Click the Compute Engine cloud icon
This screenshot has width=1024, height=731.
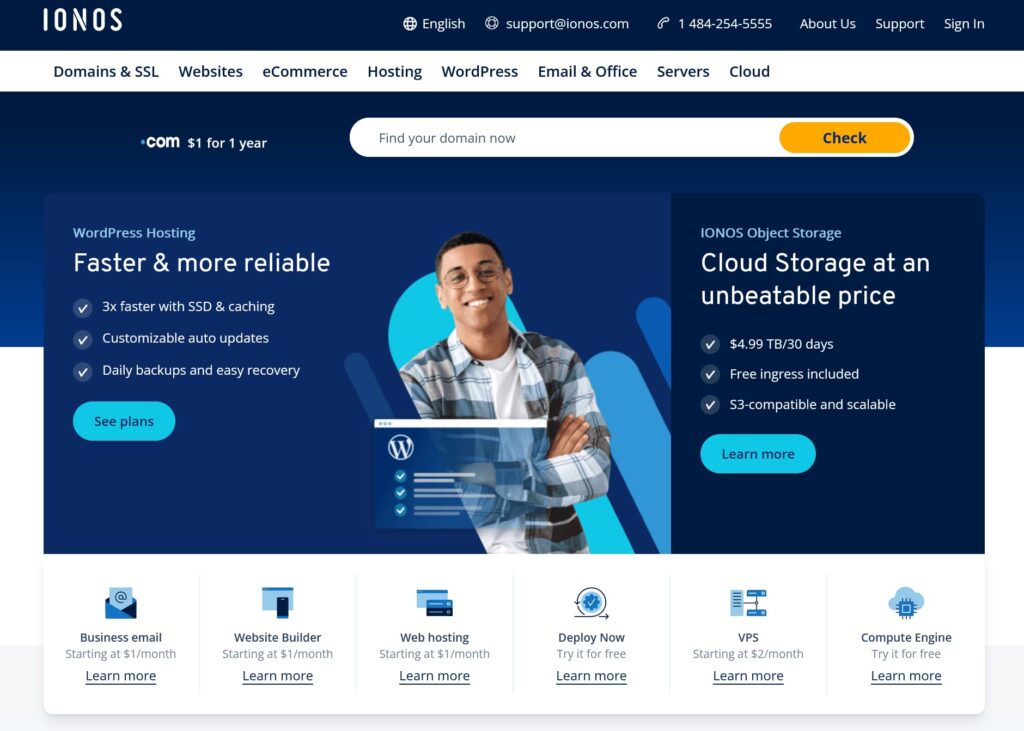click(905, 601)
